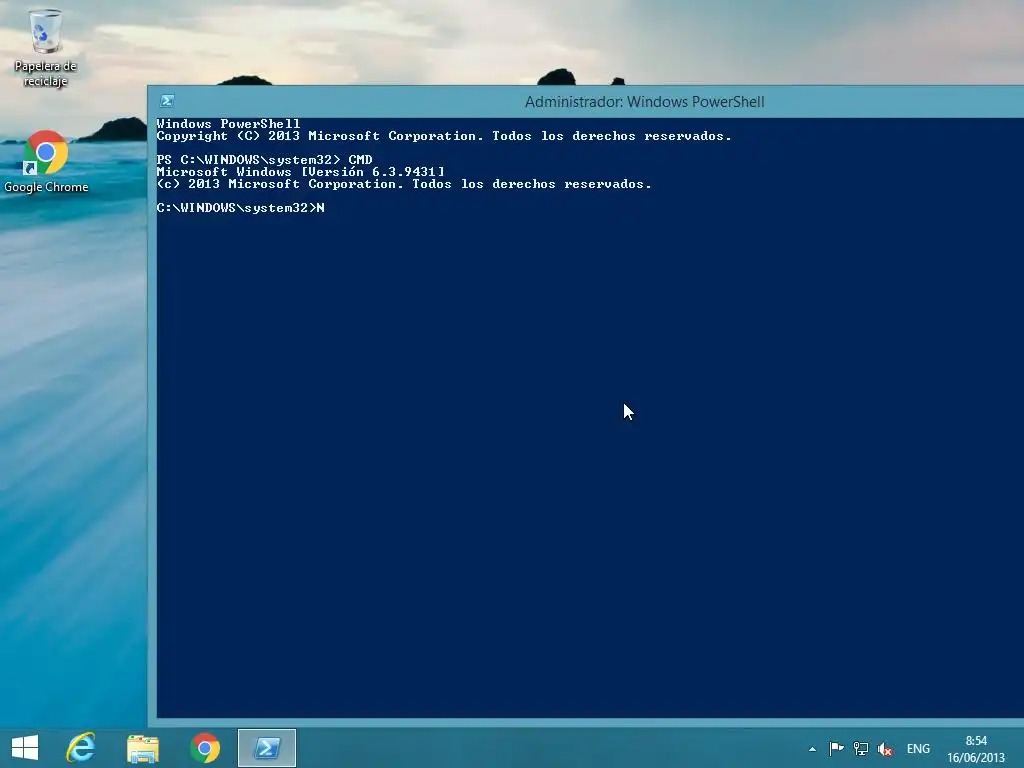Launch Chrome from the taskbar

(205, 748)
